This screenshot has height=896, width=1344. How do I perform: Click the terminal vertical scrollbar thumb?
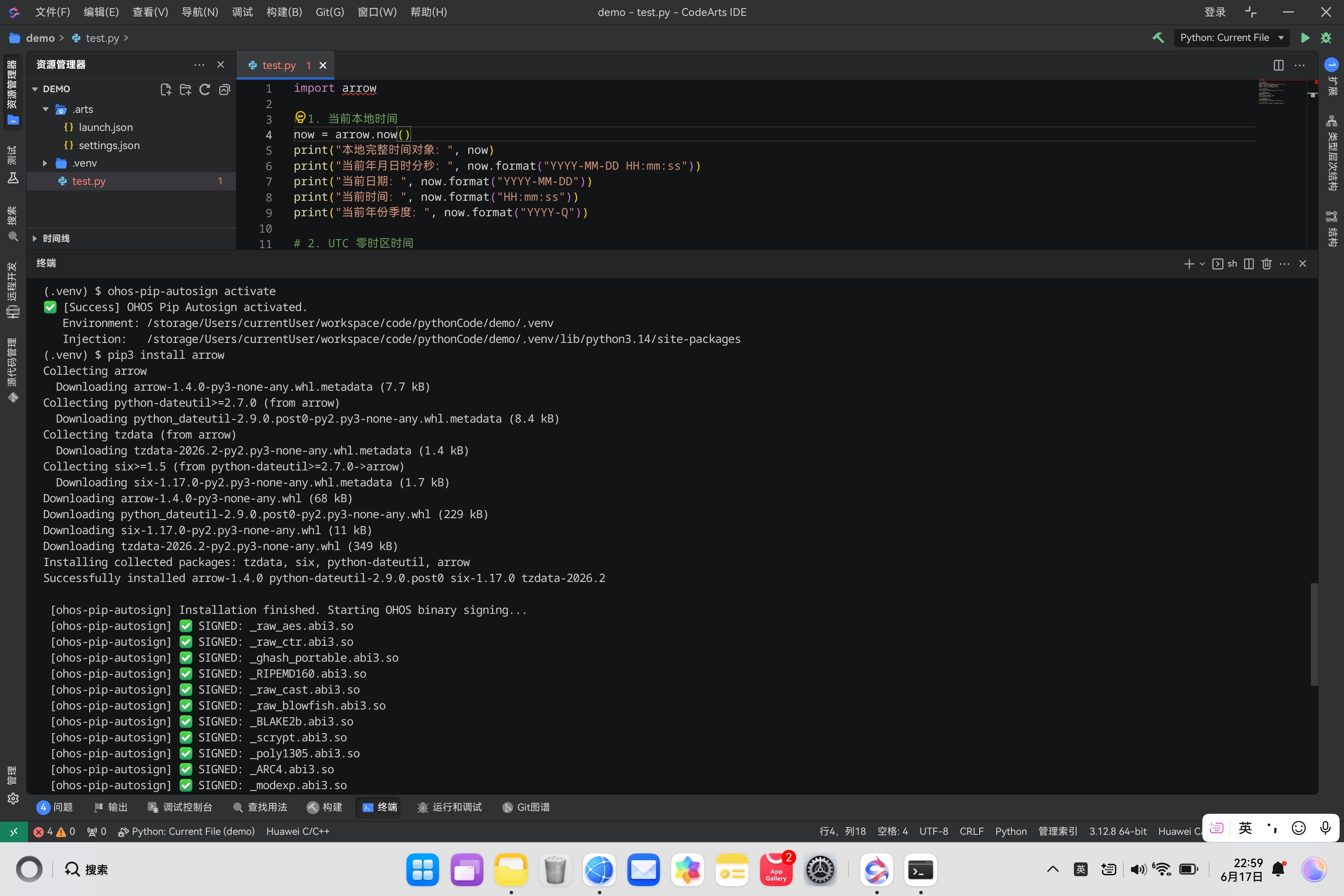(x=1314, y=634)
